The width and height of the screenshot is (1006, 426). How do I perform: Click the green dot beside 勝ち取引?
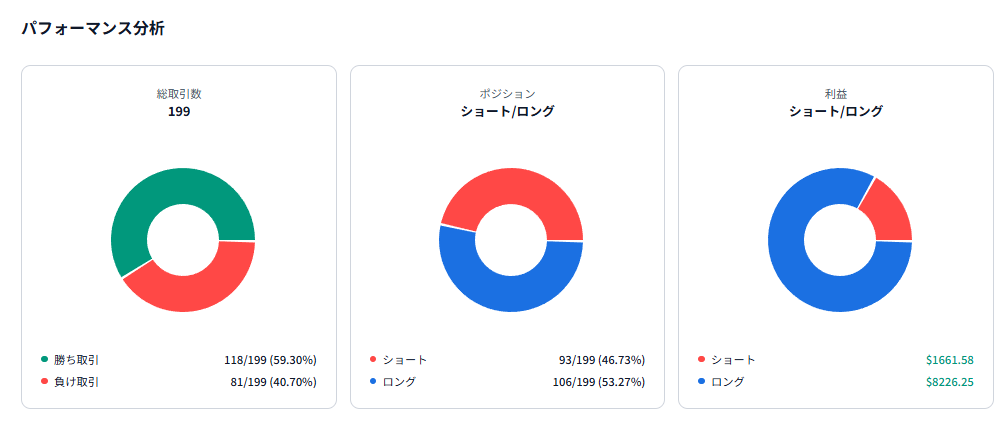click(x=44, y=359)
